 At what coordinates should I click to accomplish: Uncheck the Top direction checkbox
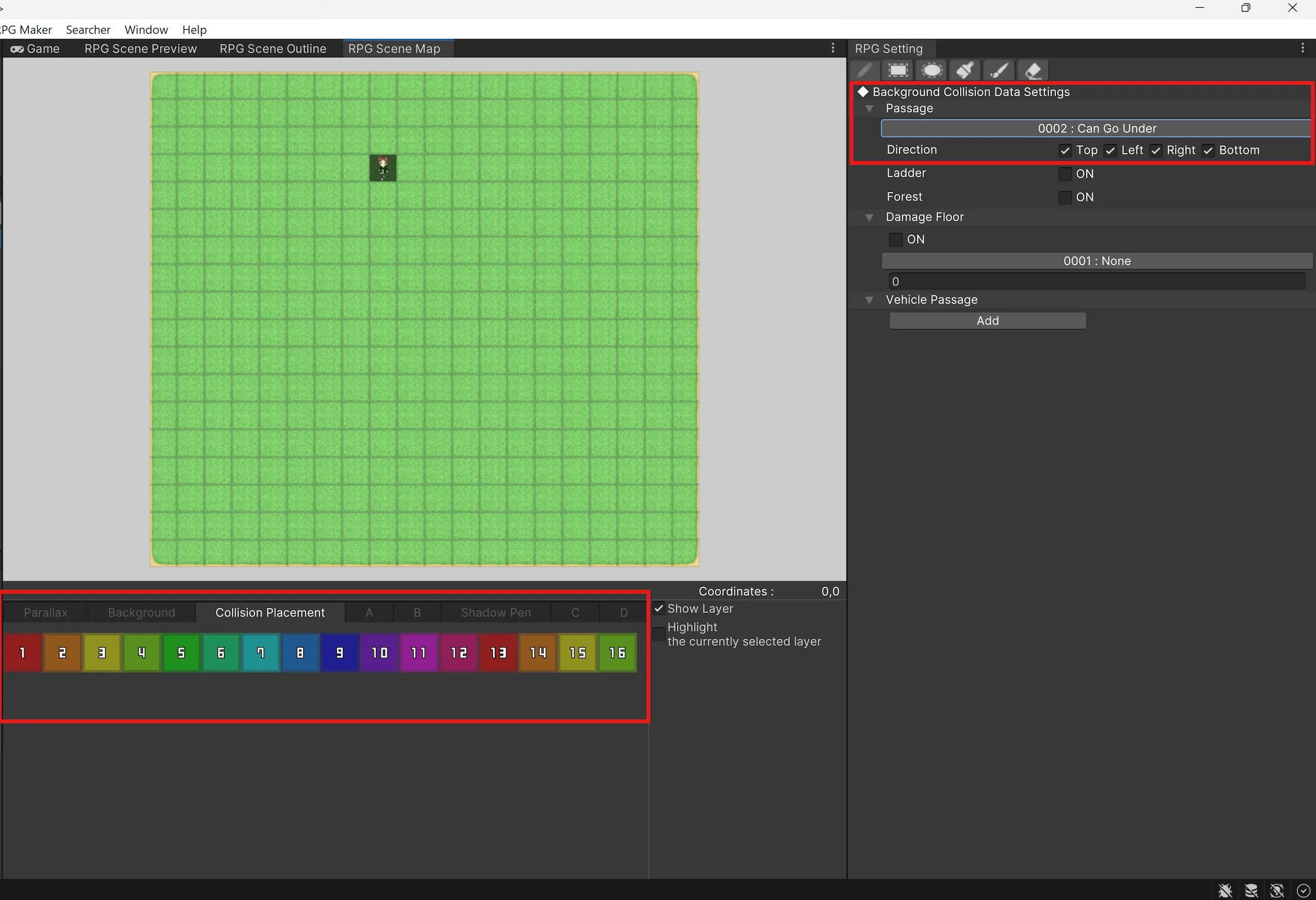1064,151
